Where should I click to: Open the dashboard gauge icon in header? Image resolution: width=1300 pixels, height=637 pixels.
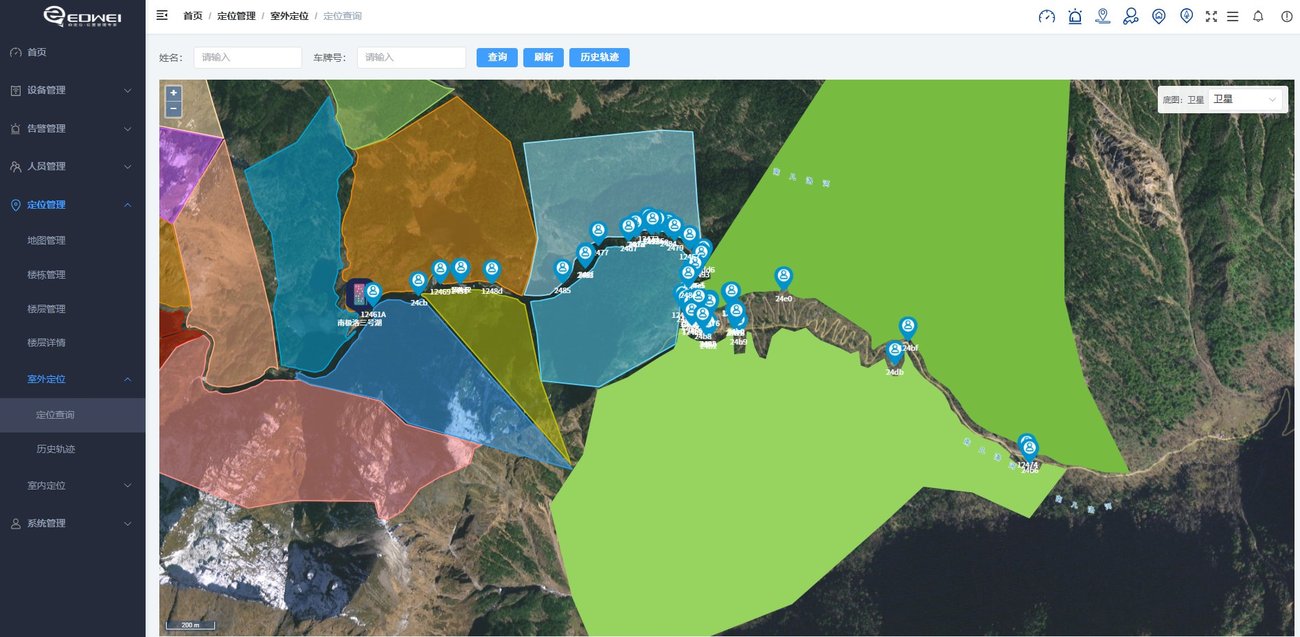(x=1047, y=16)
